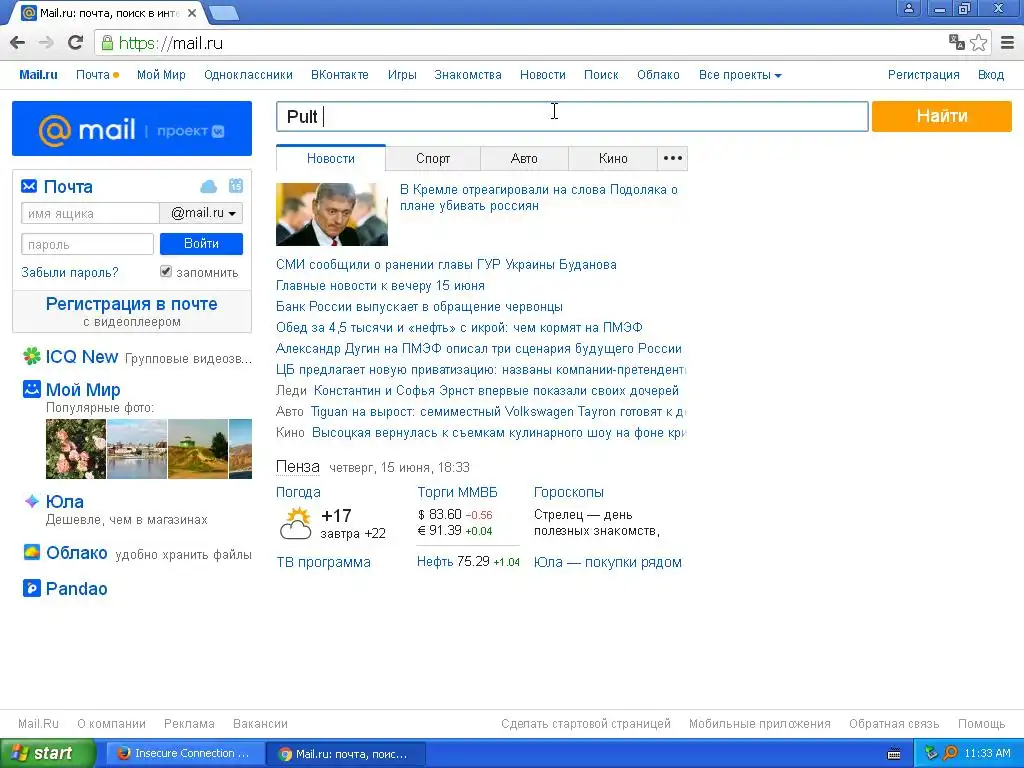
Task: Click the search box containing Pult
Action: point(572,116)
